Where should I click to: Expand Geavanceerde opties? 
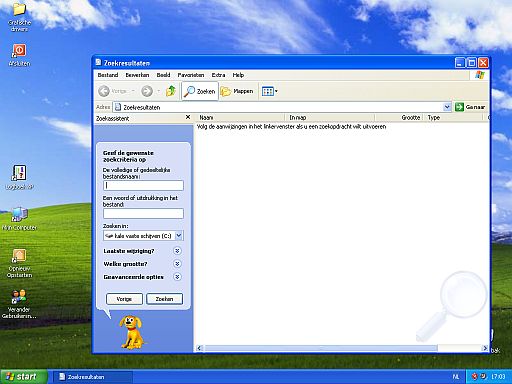177,277
